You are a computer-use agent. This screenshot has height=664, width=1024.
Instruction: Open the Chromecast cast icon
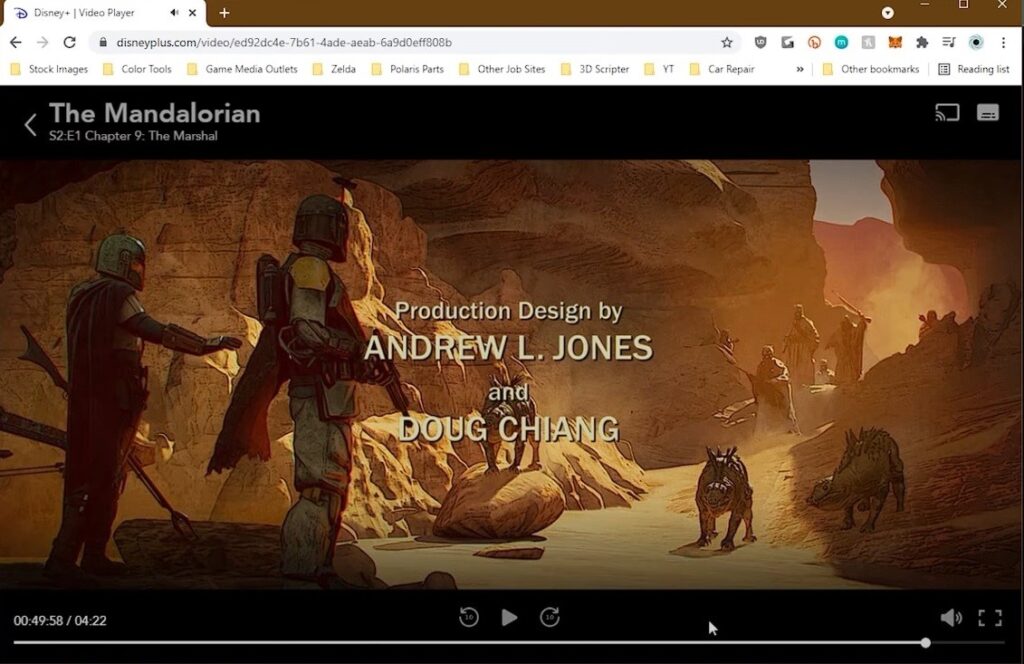pos(947,112)
